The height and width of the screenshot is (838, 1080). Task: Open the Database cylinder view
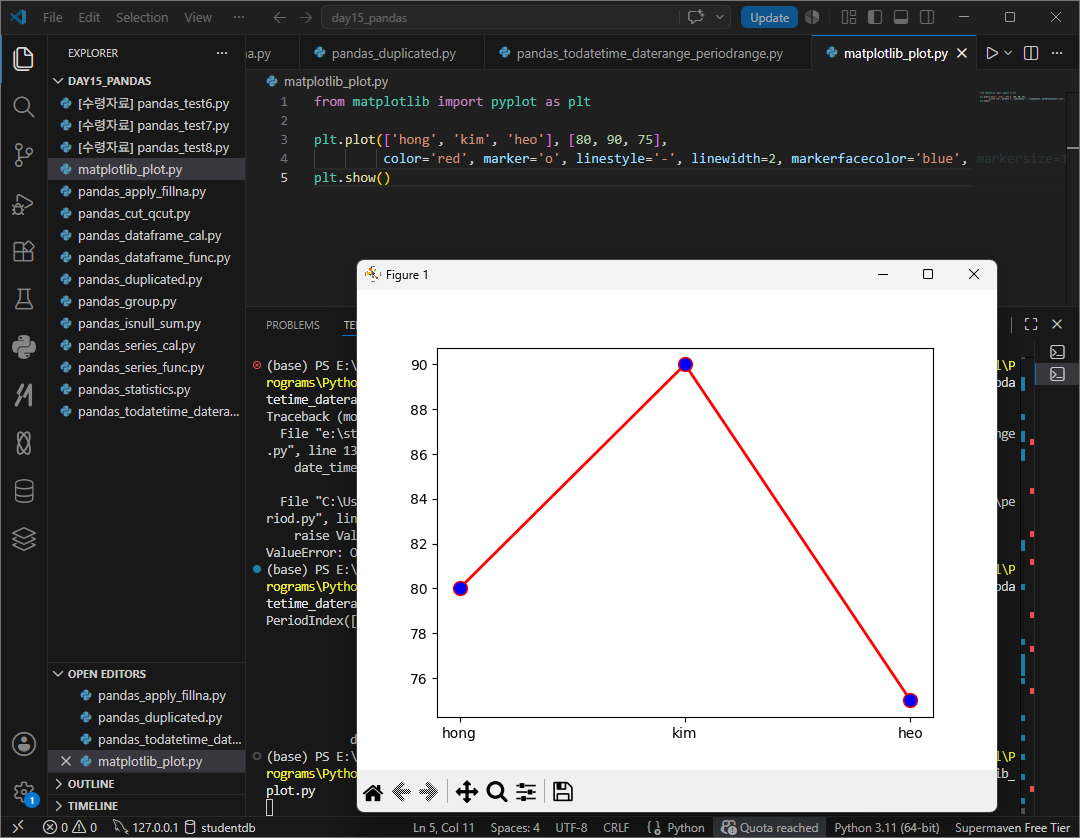pos(23,491)
